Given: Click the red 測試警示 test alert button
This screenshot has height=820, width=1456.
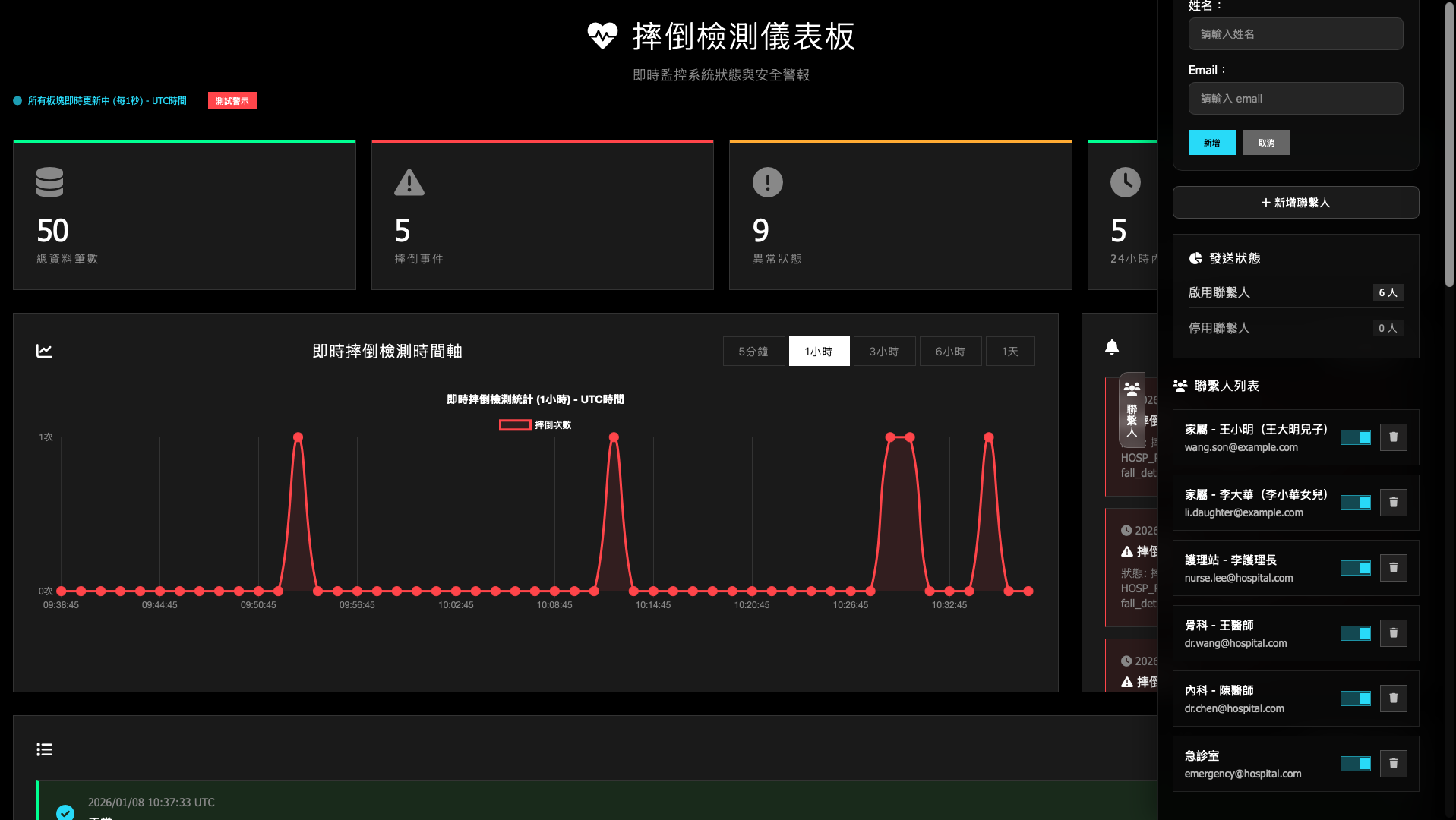Looking at the screenshot, I should (x=232, y=101).
